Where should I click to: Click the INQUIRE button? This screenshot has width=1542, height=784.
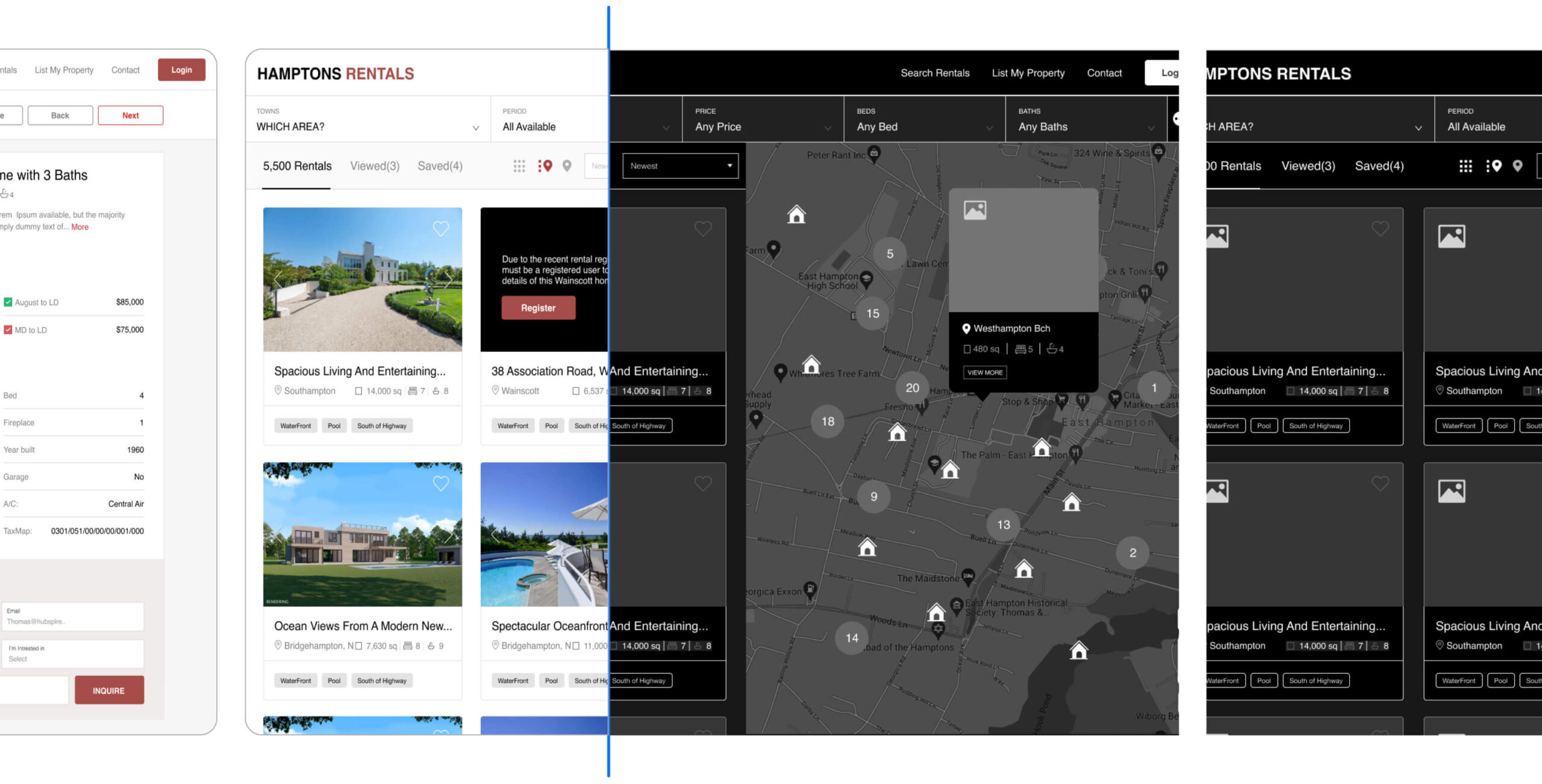click(109, 690)
